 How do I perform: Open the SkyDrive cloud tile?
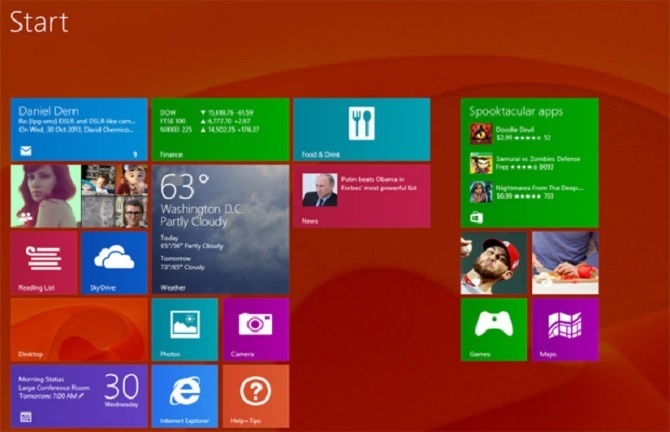click(114, 263)
